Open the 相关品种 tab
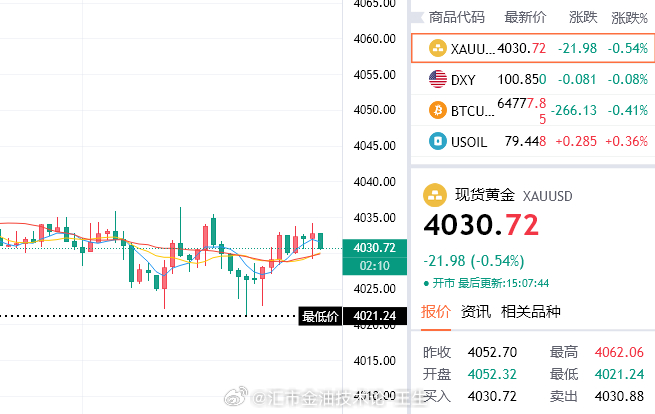 pyautogui.click(x=531, y=312)
